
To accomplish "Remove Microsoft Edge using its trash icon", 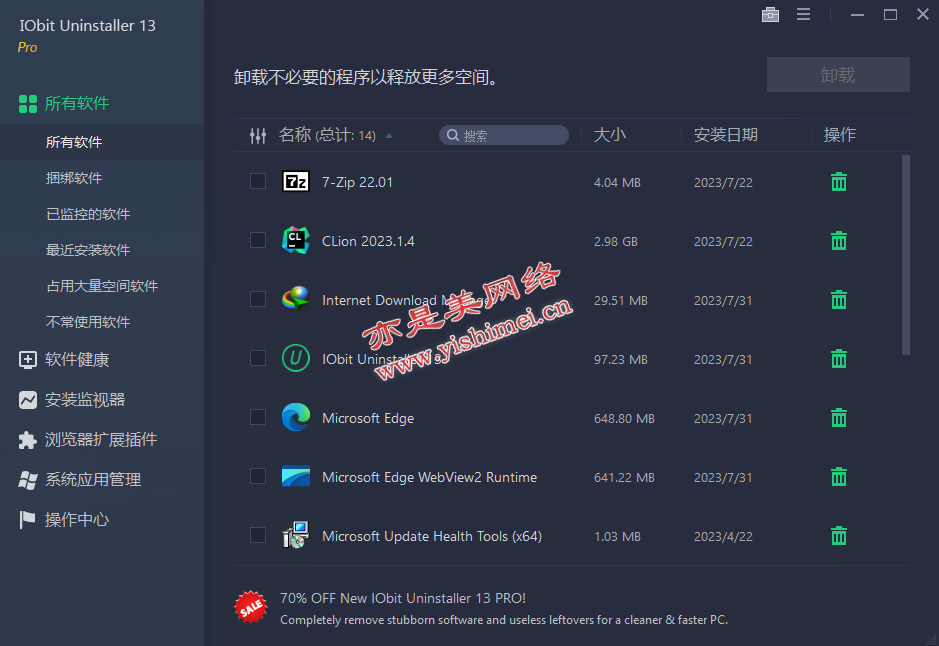I will [839, 417].
